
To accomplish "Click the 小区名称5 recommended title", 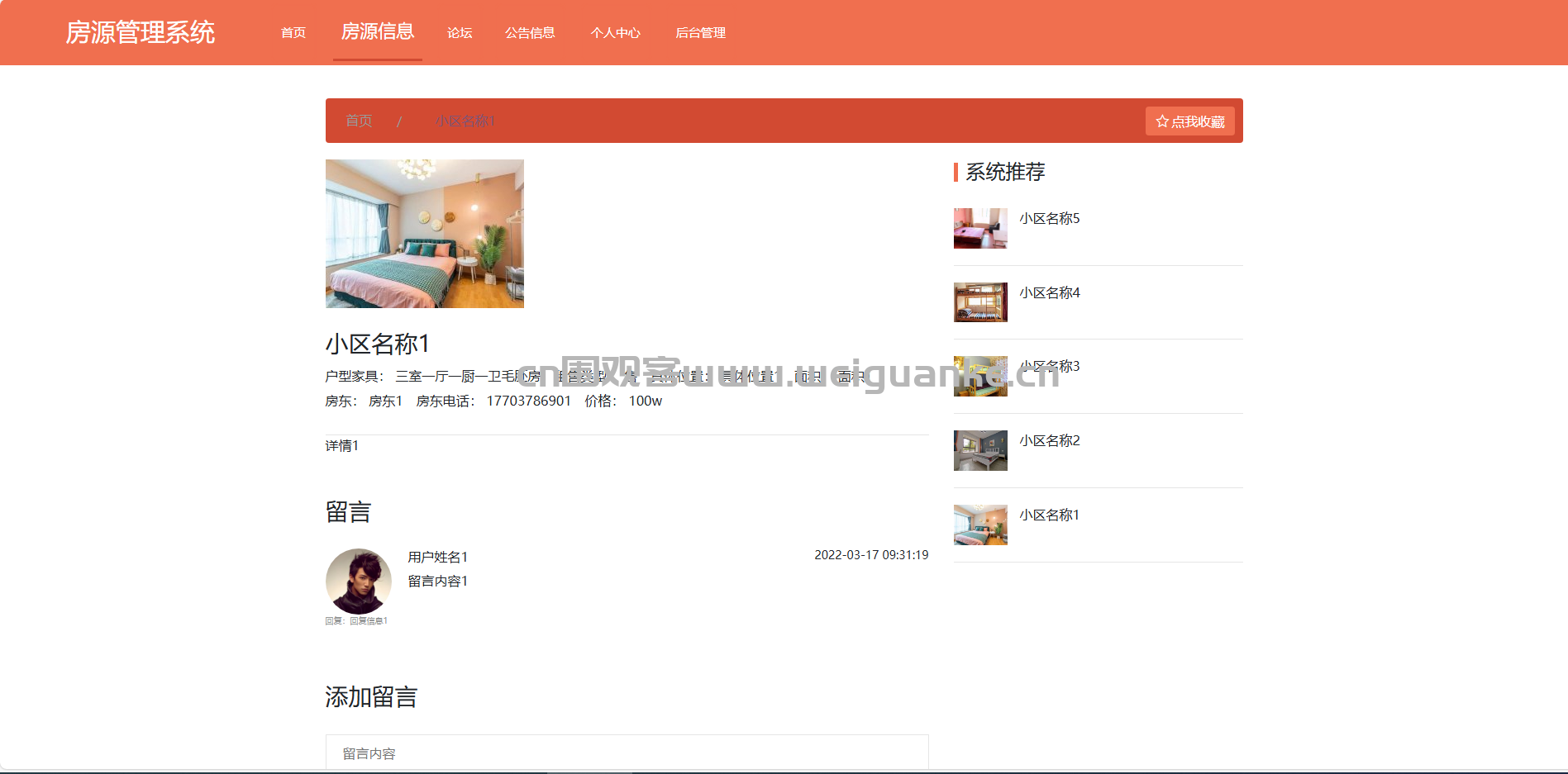I will click(1050, 218).
